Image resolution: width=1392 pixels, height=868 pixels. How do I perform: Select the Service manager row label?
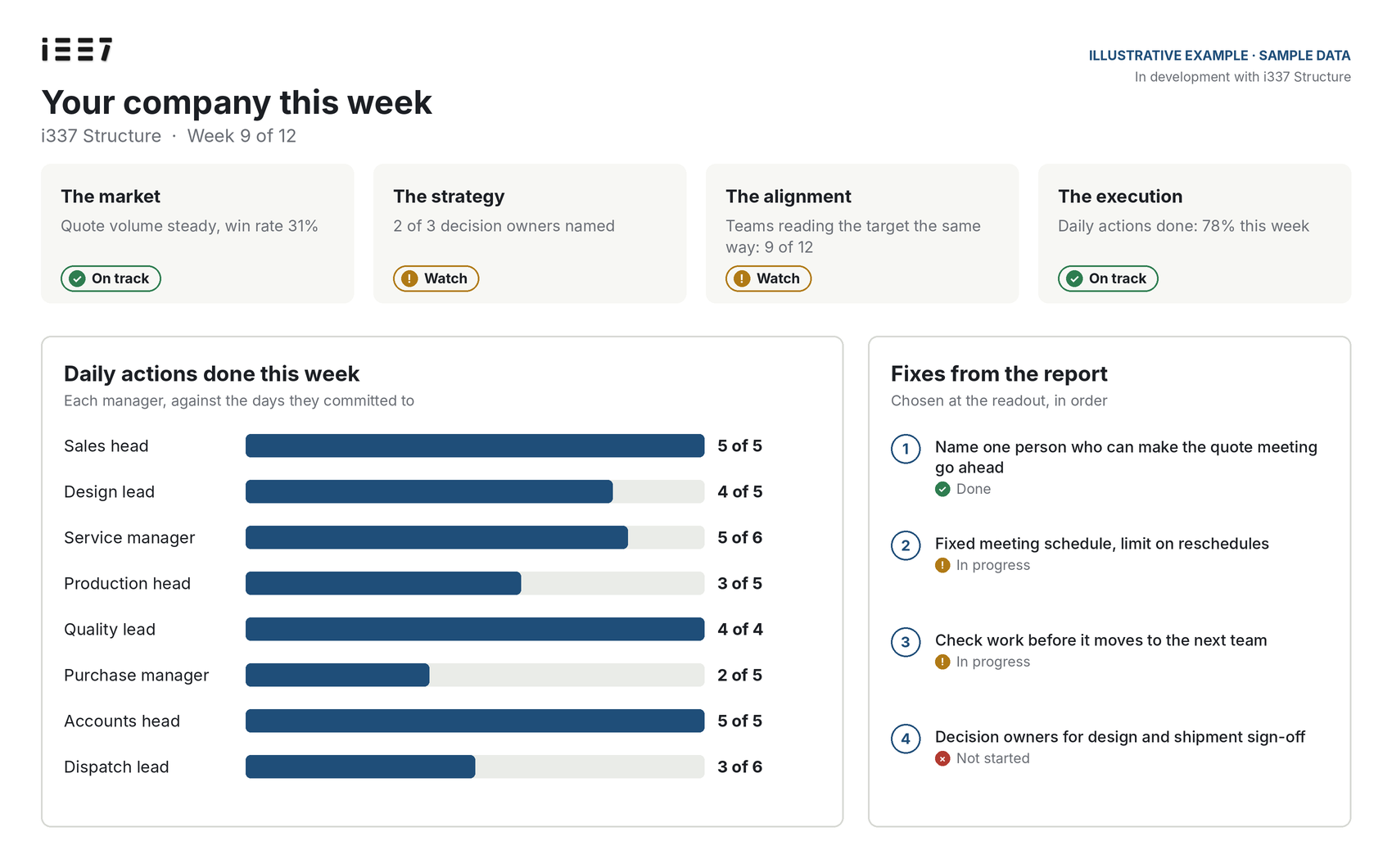coord(129,538)
